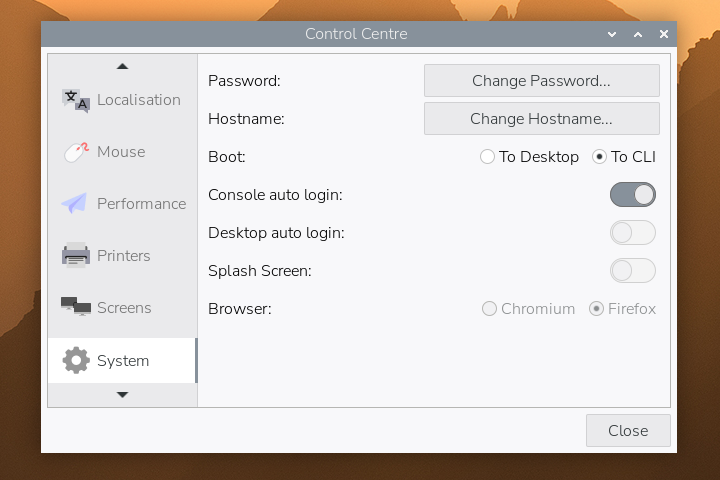Screen dimensions: 720x480
Task: Click the Change Password button
Action: click(542, 81)
